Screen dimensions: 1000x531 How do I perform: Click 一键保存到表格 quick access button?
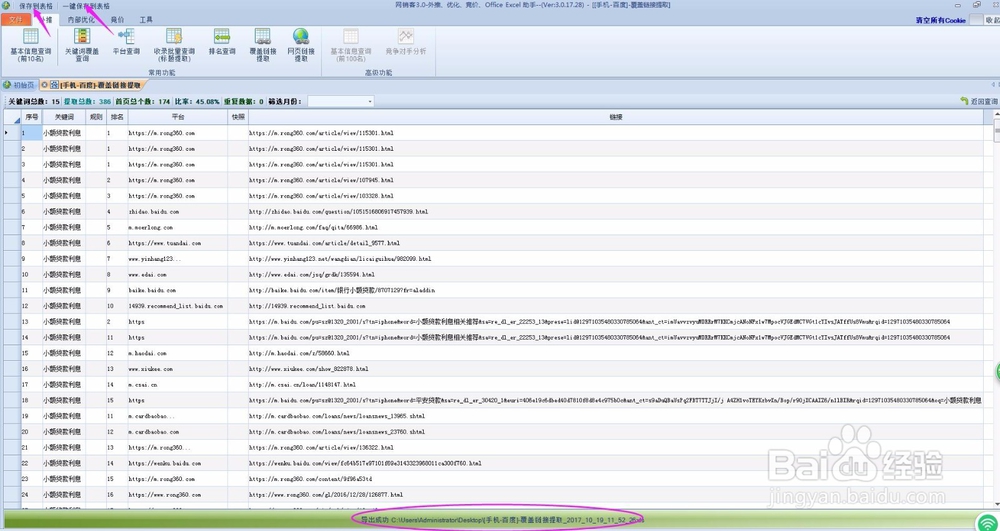(85, 6)
